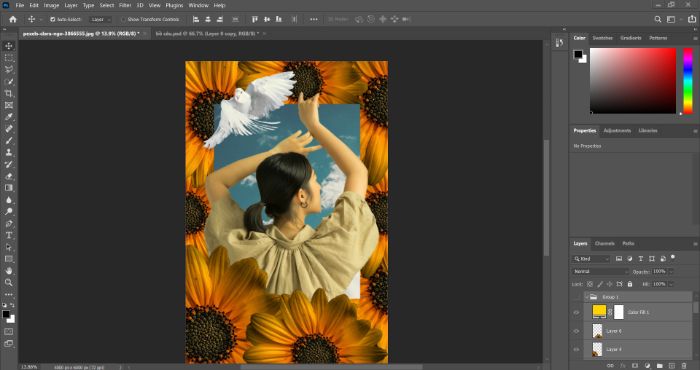The width and height of the screenshot is (700, 370).
Task: Open the Window menu
Action: click(198, 5)
